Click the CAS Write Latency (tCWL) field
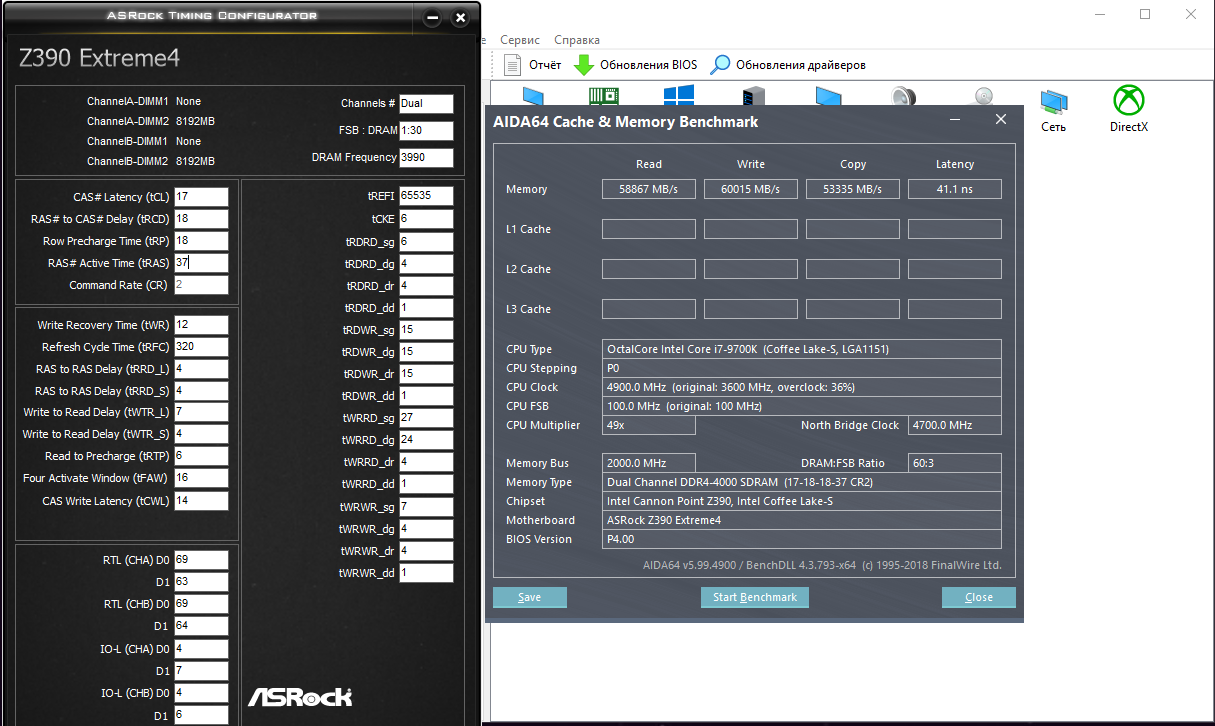 point(201,501)
